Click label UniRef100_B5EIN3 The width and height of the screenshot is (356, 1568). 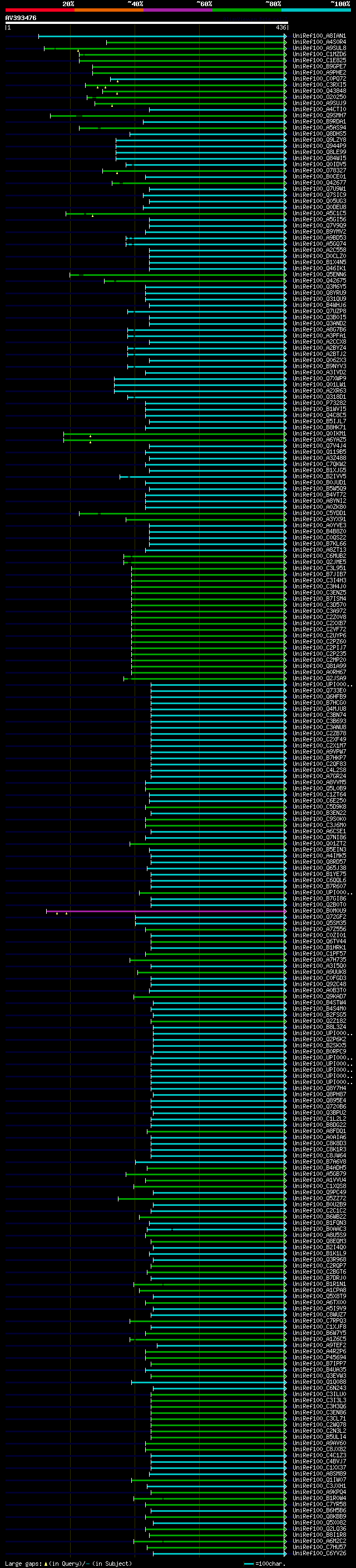319,850
